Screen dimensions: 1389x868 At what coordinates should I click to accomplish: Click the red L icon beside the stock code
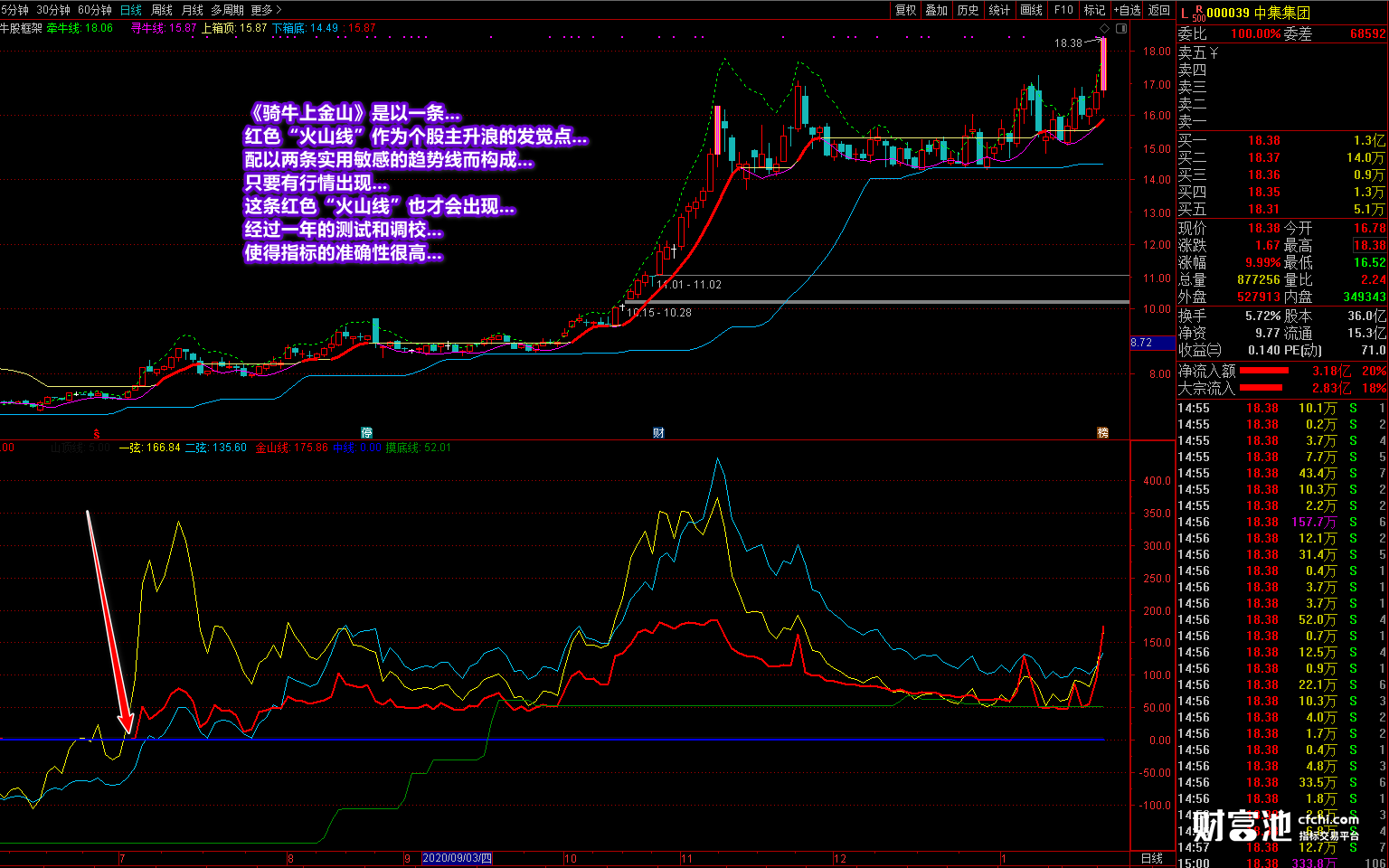pos(1185,13)
